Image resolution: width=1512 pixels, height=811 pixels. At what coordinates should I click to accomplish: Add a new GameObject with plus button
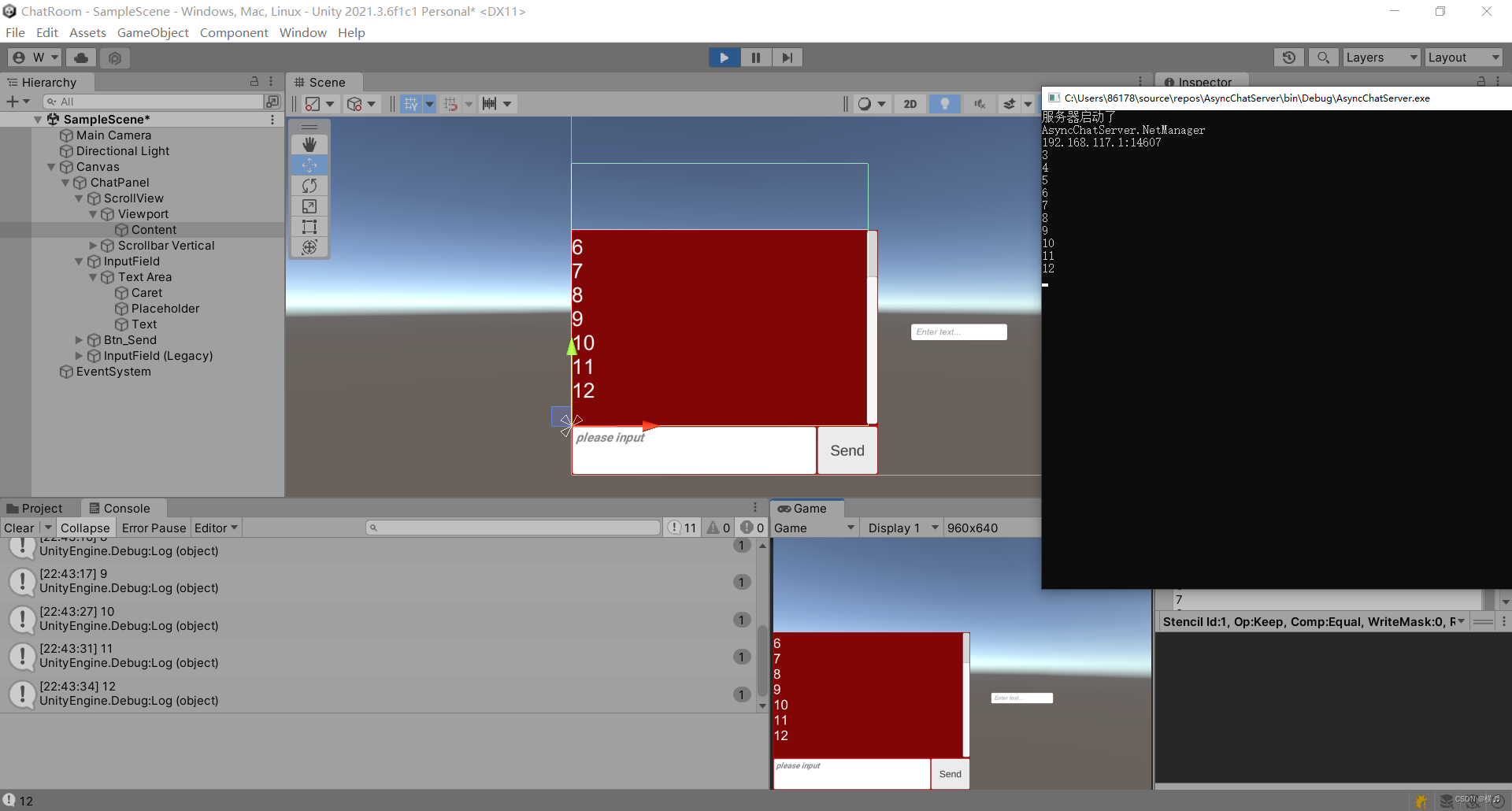click(x=17, y=102)
